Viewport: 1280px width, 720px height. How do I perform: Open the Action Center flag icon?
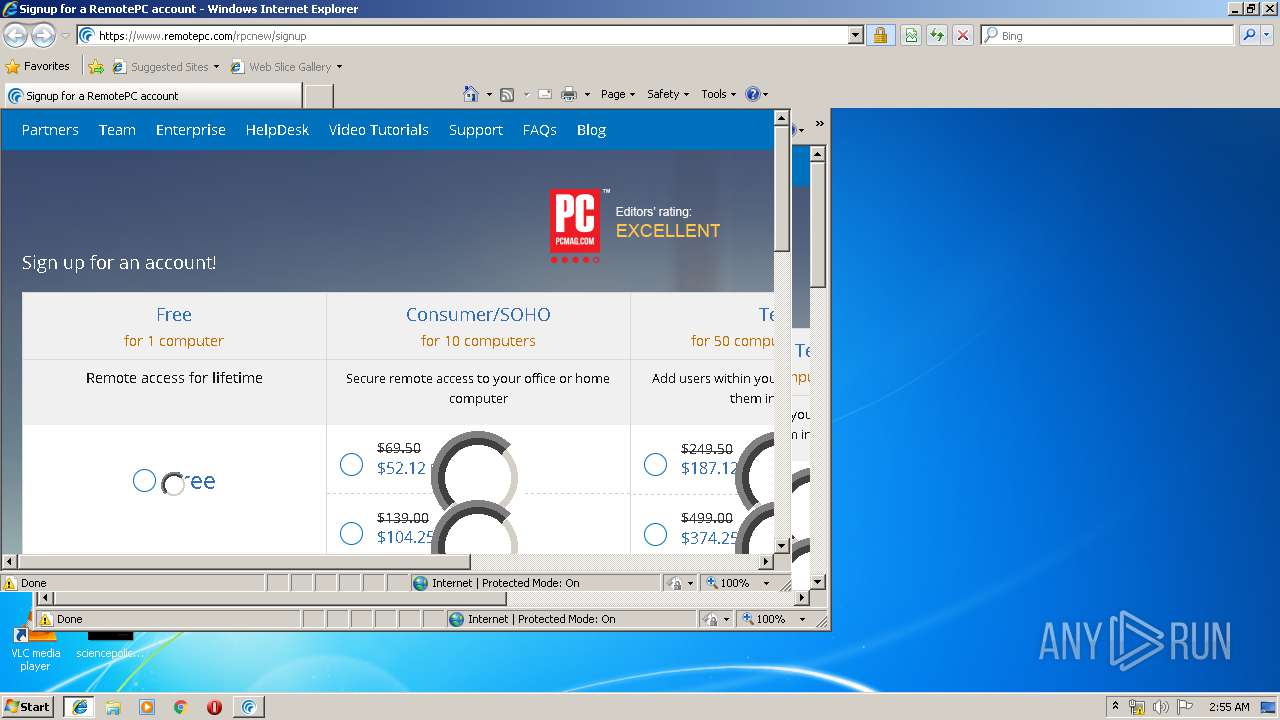tap(1185, 707)
